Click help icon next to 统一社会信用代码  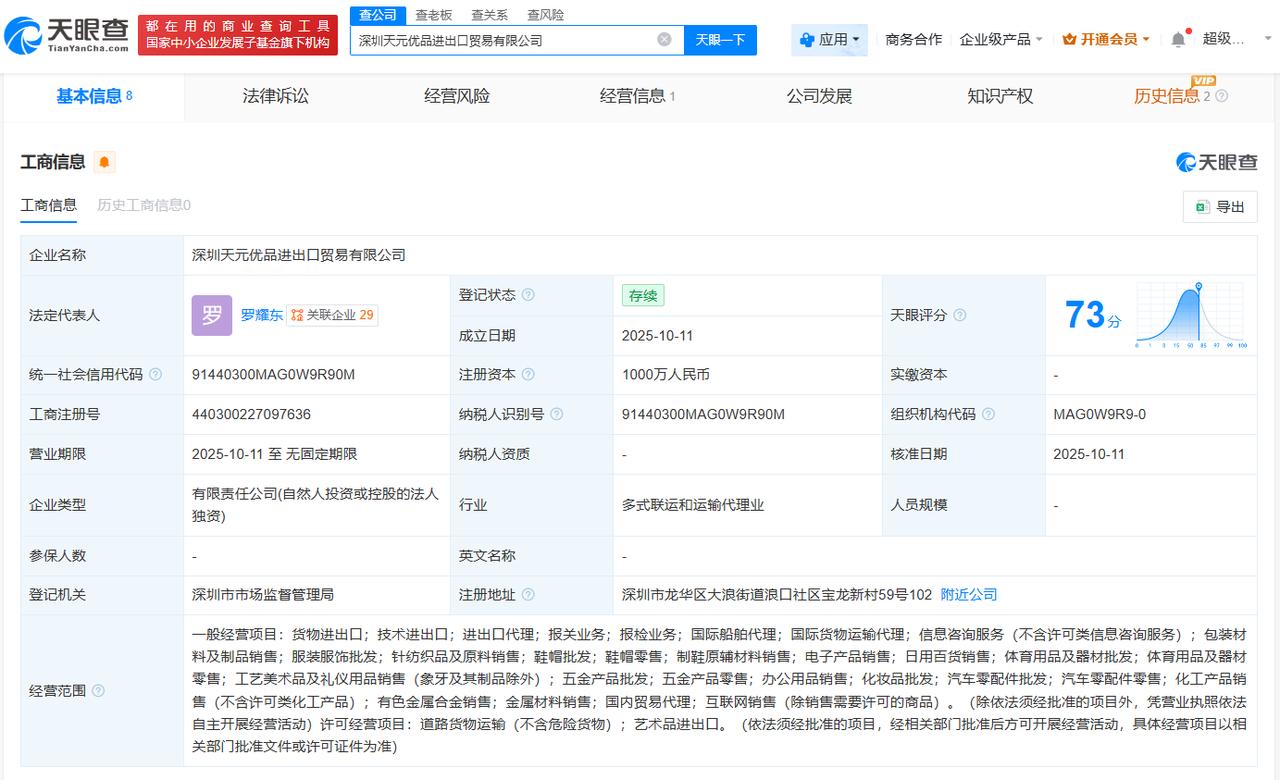(155, 374)
